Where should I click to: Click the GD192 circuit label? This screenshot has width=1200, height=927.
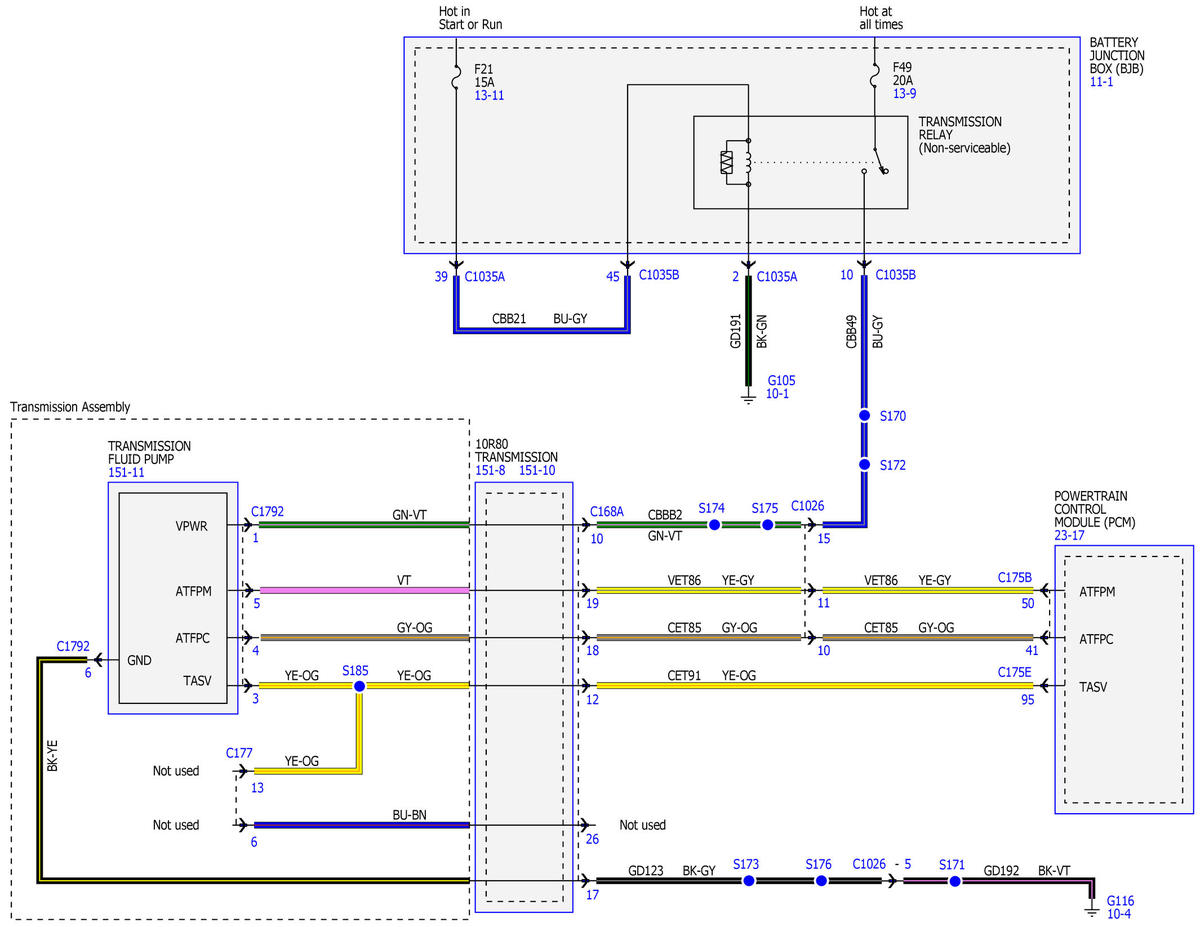(1001, 871)
